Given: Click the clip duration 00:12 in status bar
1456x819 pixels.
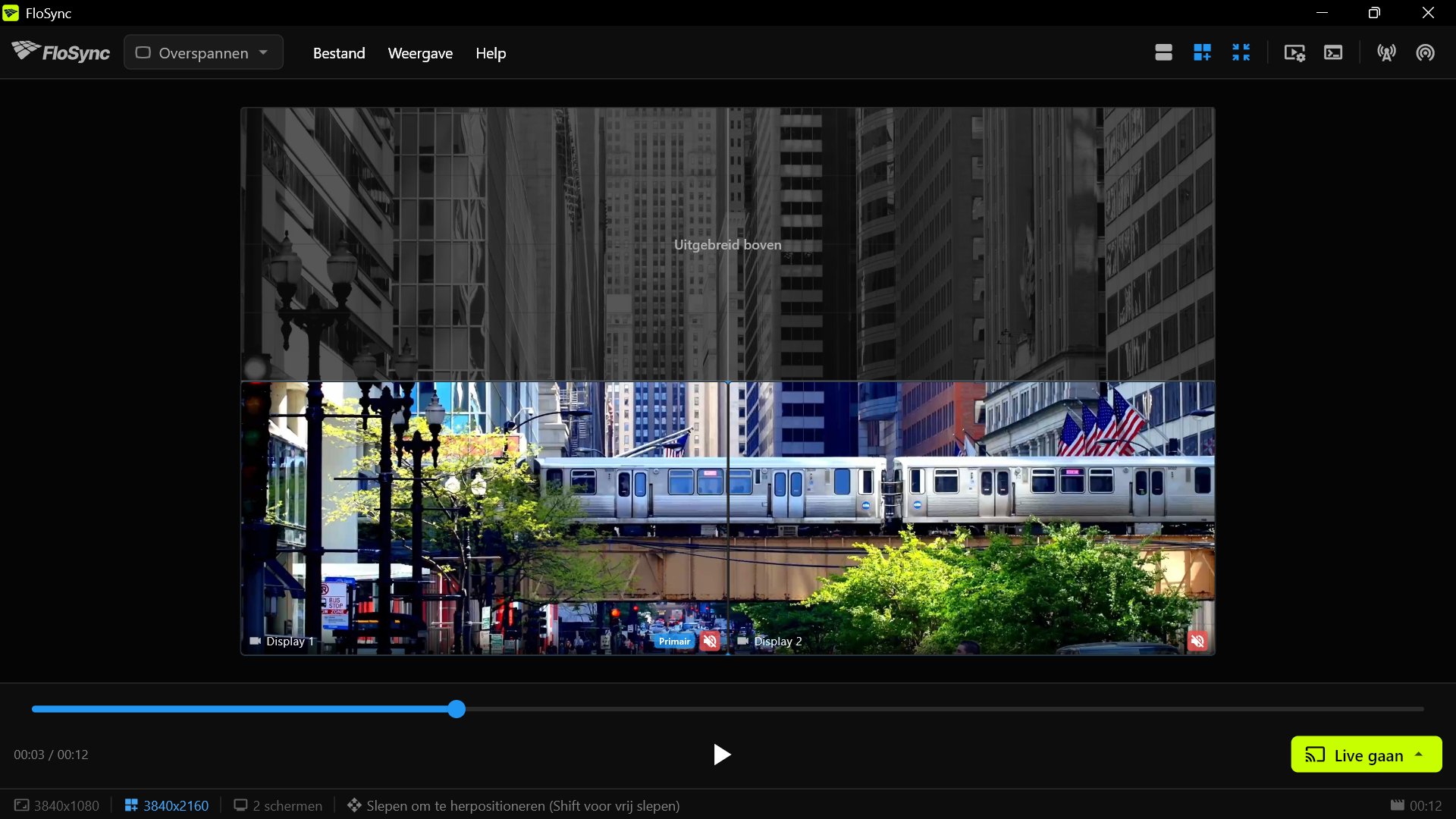Looking at the screenshot, I should (1416, 805).
